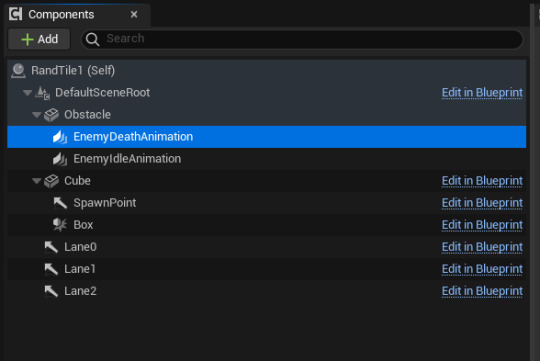Open Edit in Blueprint for Lane2
This screenshot has height=361, width=540.
(482, 291)
